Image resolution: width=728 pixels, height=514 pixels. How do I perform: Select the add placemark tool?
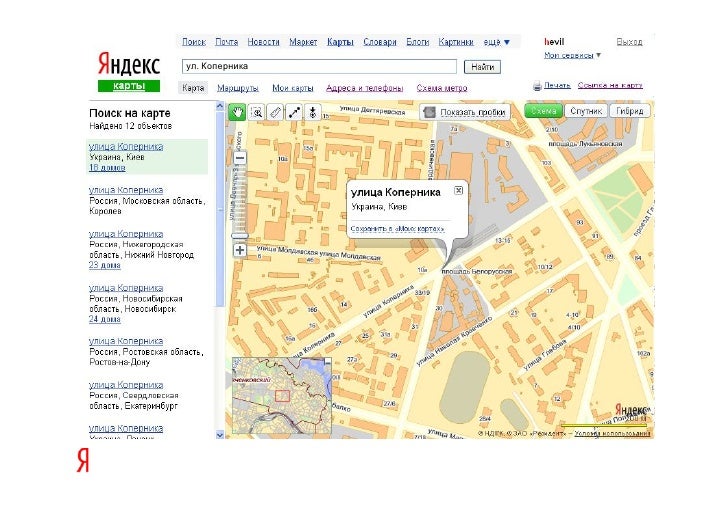[312, 112]
